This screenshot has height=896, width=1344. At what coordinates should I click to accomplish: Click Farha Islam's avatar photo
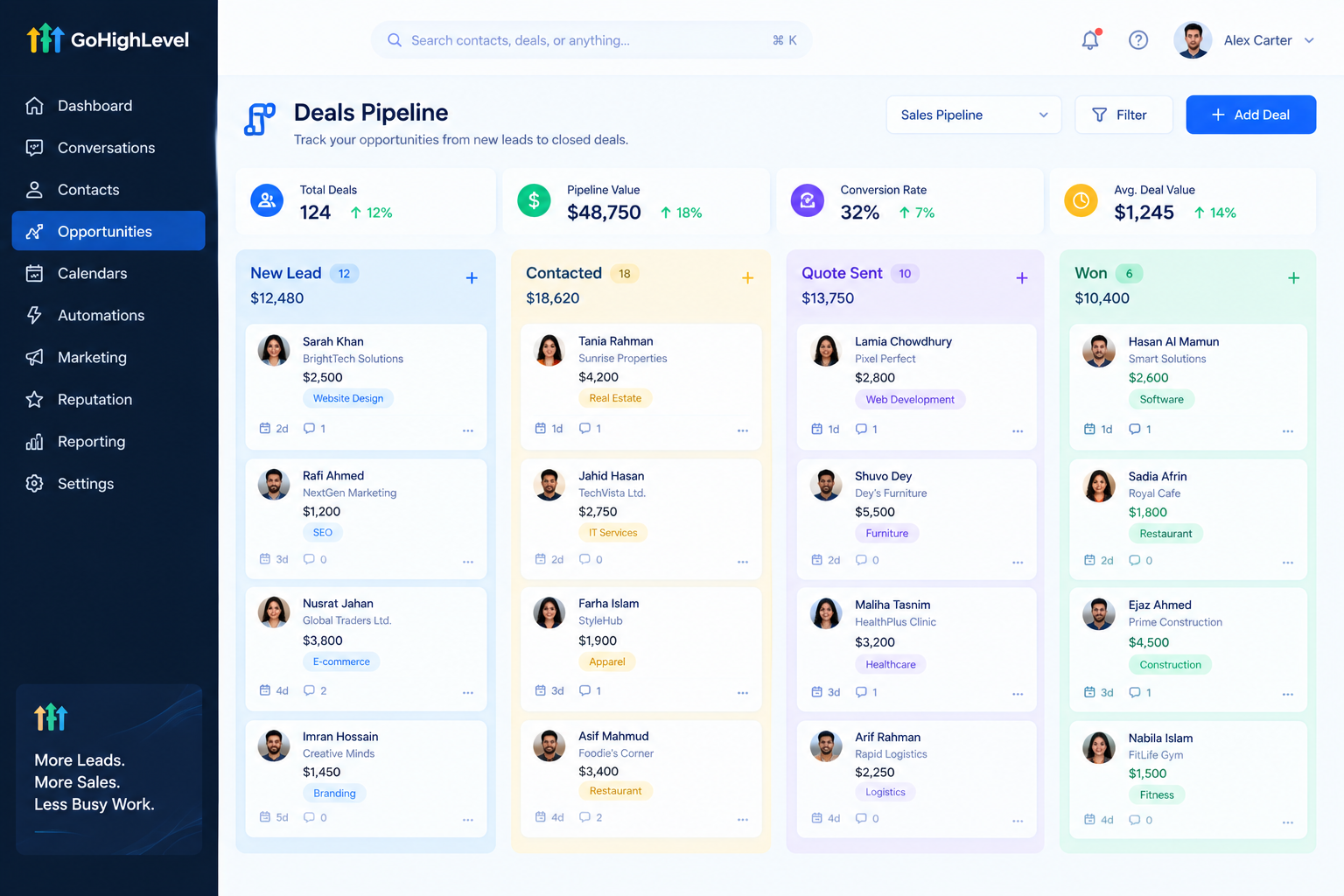(549, 612)
